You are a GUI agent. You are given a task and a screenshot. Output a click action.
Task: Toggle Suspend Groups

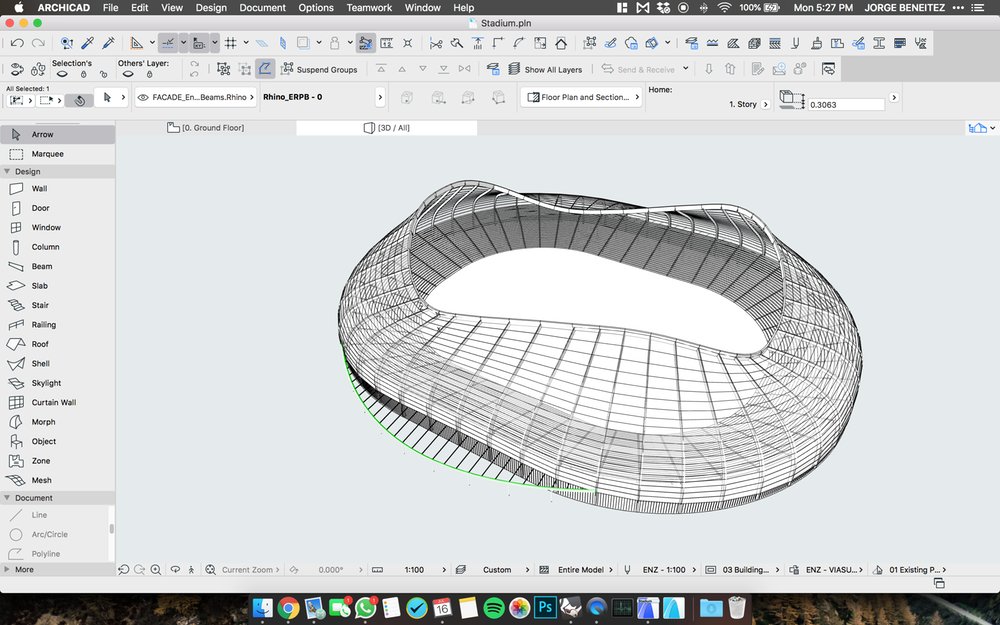pyautogui.click(x=320, y=69)
